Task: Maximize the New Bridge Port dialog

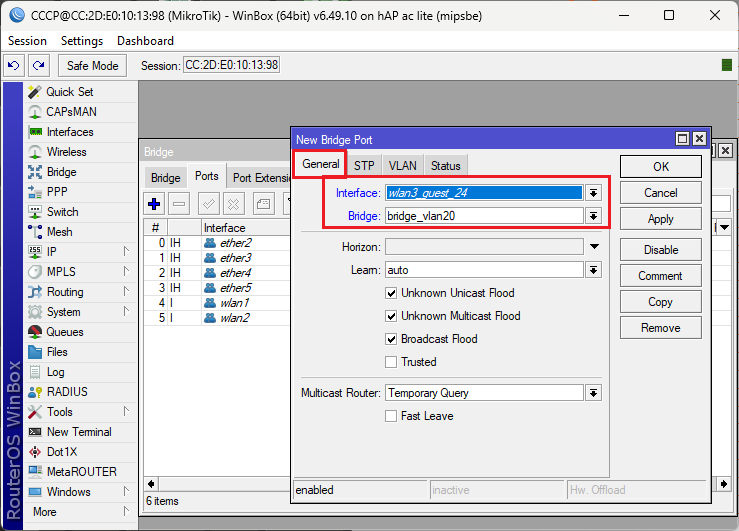Action: click(682, 139)
